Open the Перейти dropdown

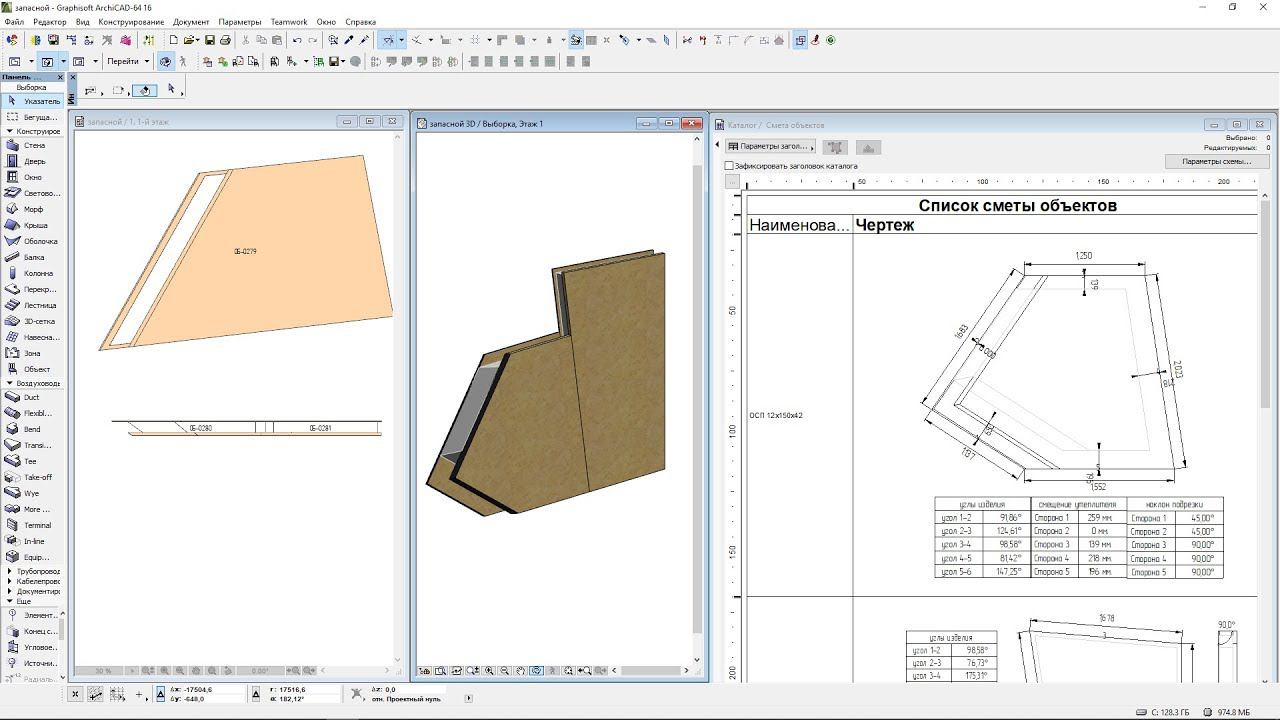pos(126,61)
